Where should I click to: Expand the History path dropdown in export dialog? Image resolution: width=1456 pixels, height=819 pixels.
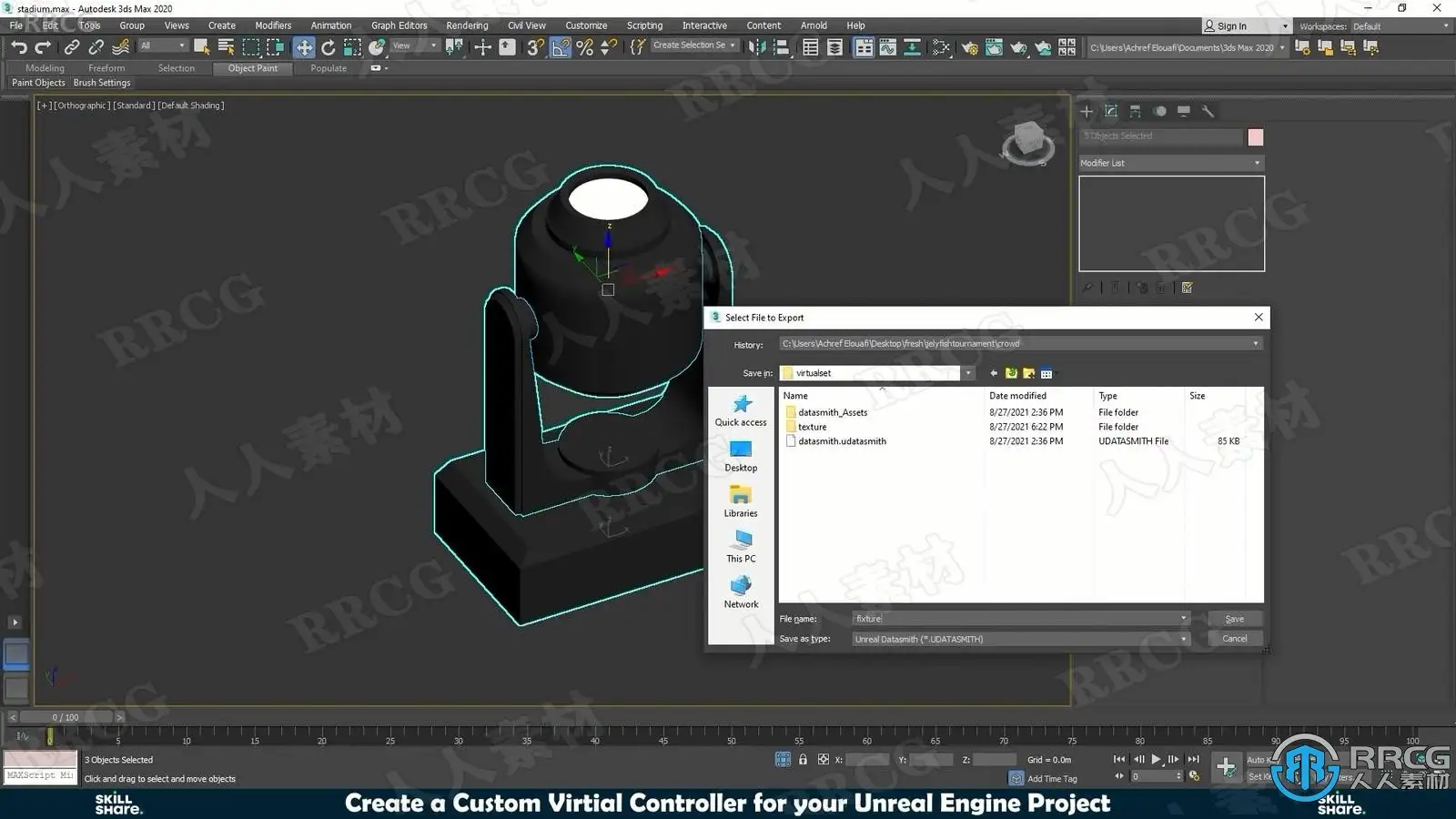pos(1256,344)
